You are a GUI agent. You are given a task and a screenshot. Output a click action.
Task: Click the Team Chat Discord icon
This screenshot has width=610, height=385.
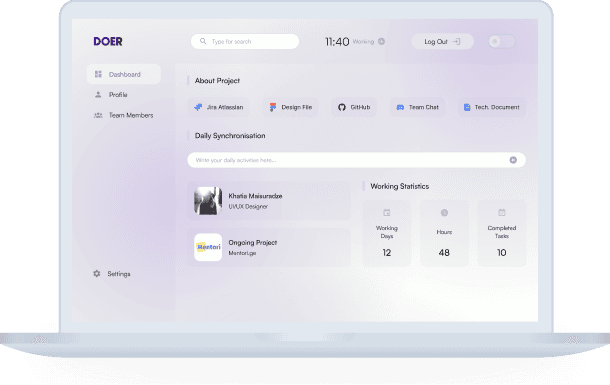[400, 107]
